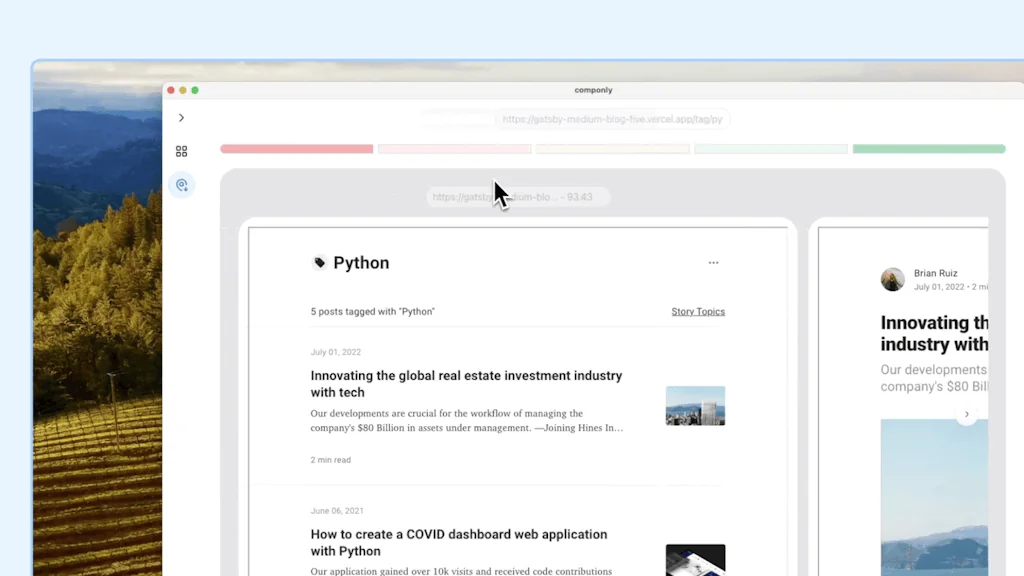The image size is (1024, 576).
Task: Open the COVID dashboard article headline
Action: tap(458, 542)
